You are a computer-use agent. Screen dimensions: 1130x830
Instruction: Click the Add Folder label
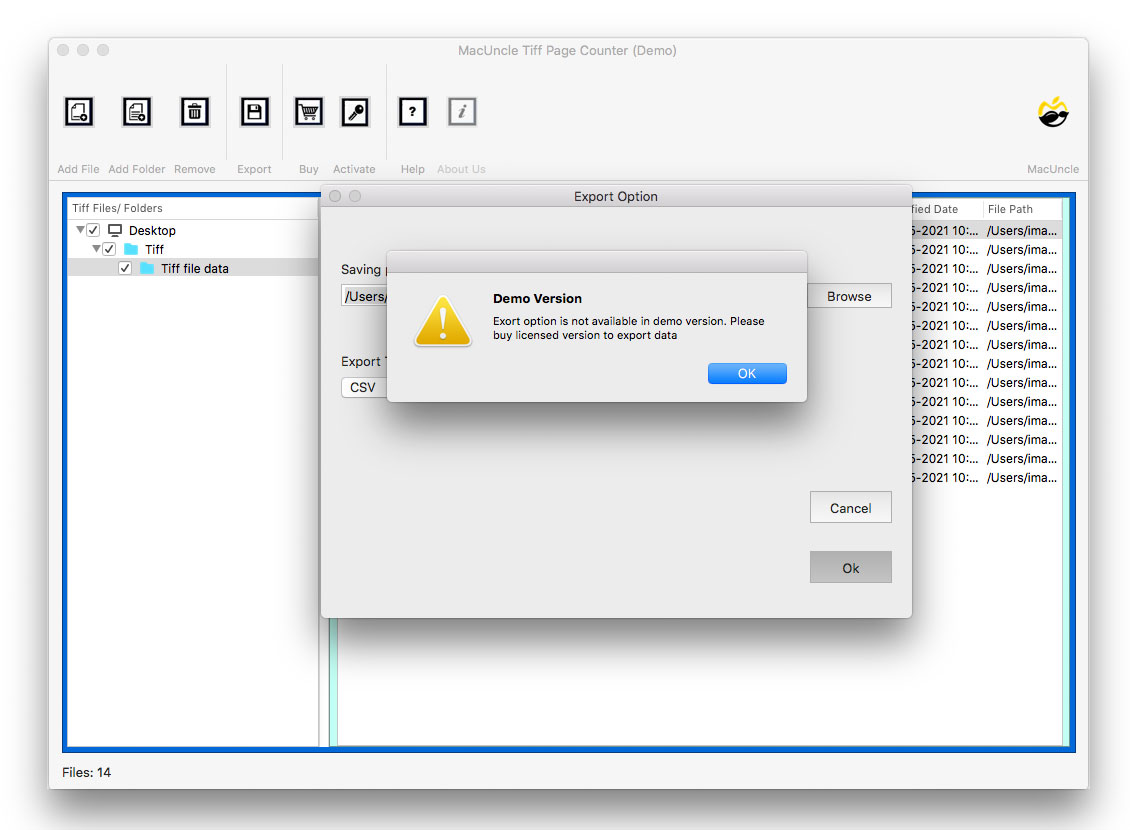(137, 169)
